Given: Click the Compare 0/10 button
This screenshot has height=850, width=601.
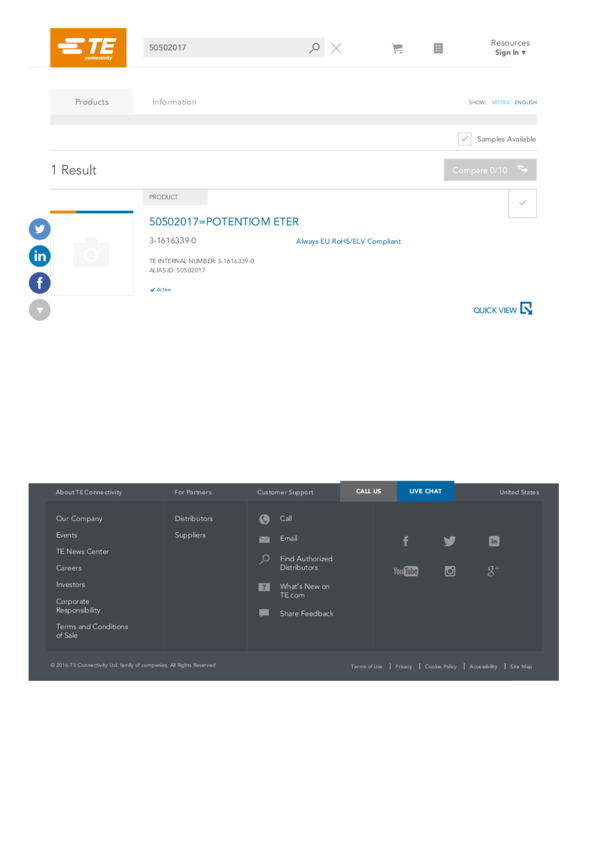Looking at the screenshot, I should [490, 170].
